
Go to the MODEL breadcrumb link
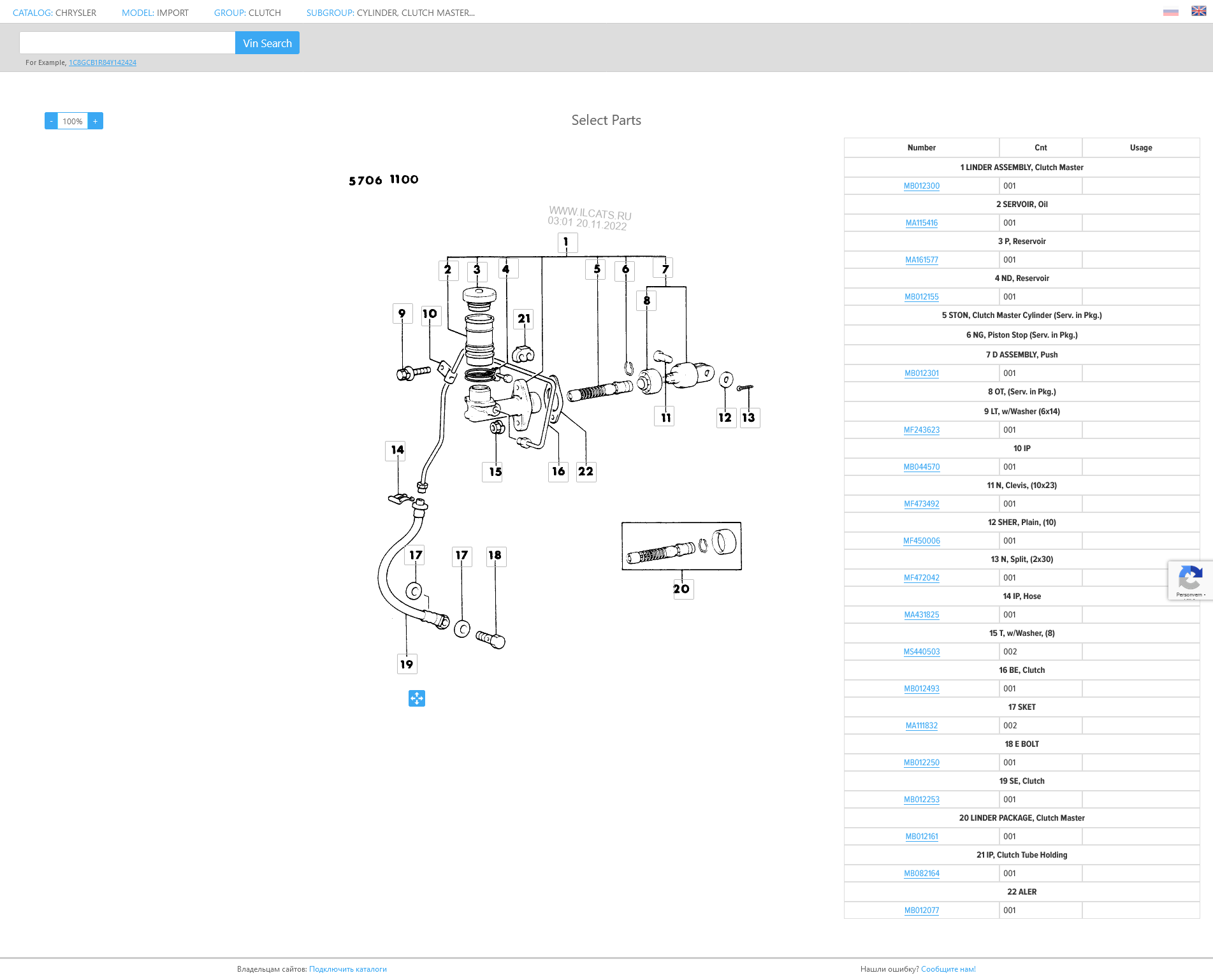pyautogui.click(x=138, y=13)
